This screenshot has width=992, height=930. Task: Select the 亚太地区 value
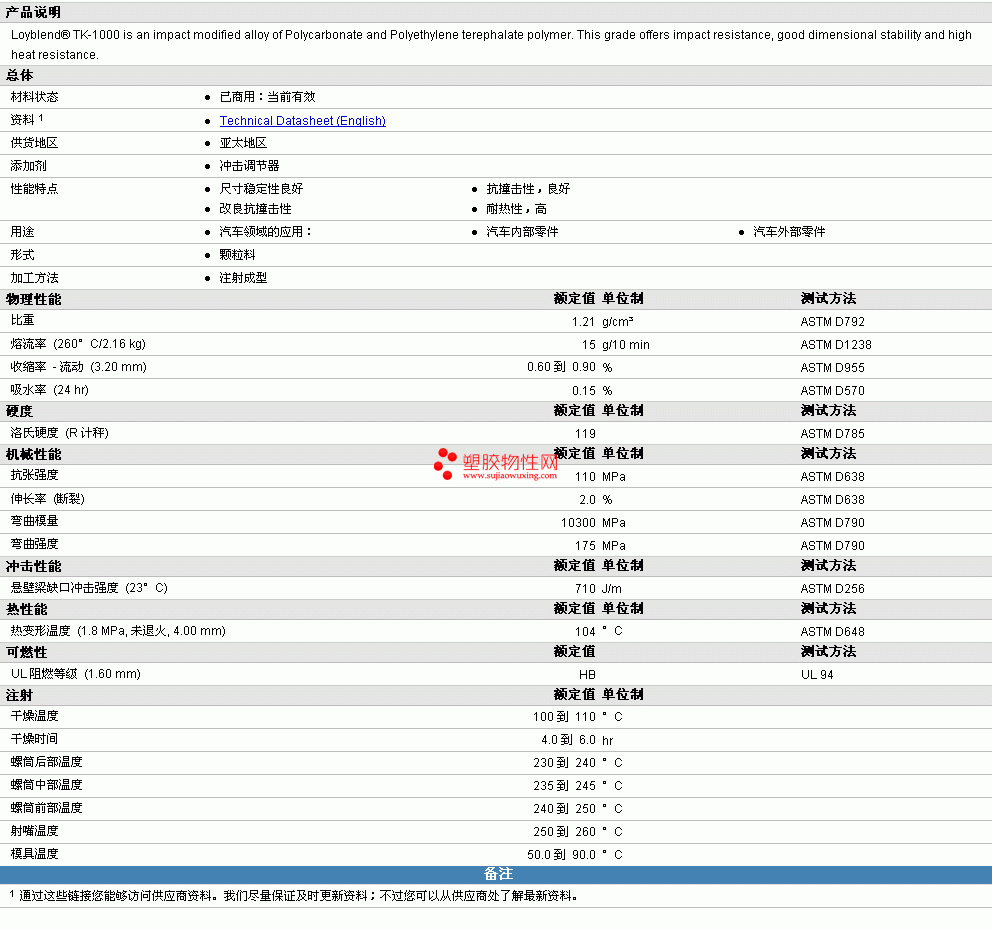(x=243, y=143)
